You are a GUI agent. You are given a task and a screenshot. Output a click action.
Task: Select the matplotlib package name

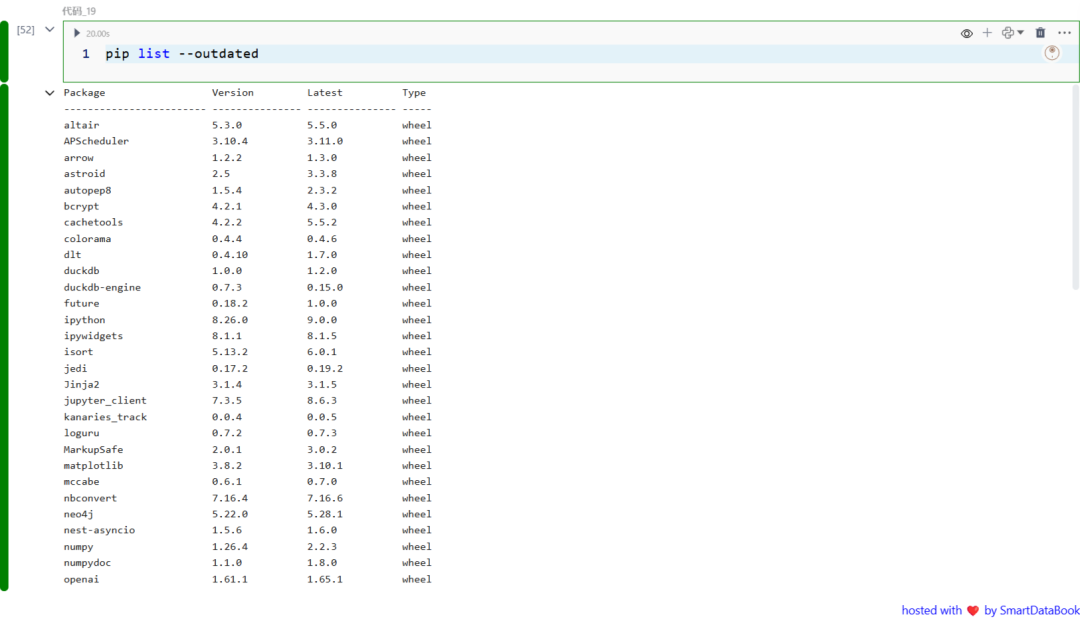(x=93, y=465)
